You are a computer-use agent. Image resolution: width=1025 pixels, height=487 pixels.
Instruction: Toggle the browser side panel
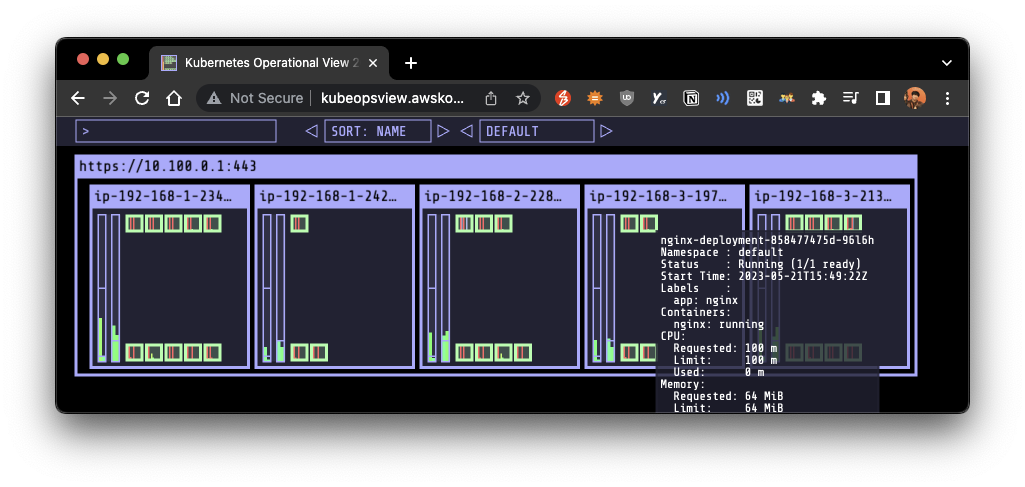882,98
